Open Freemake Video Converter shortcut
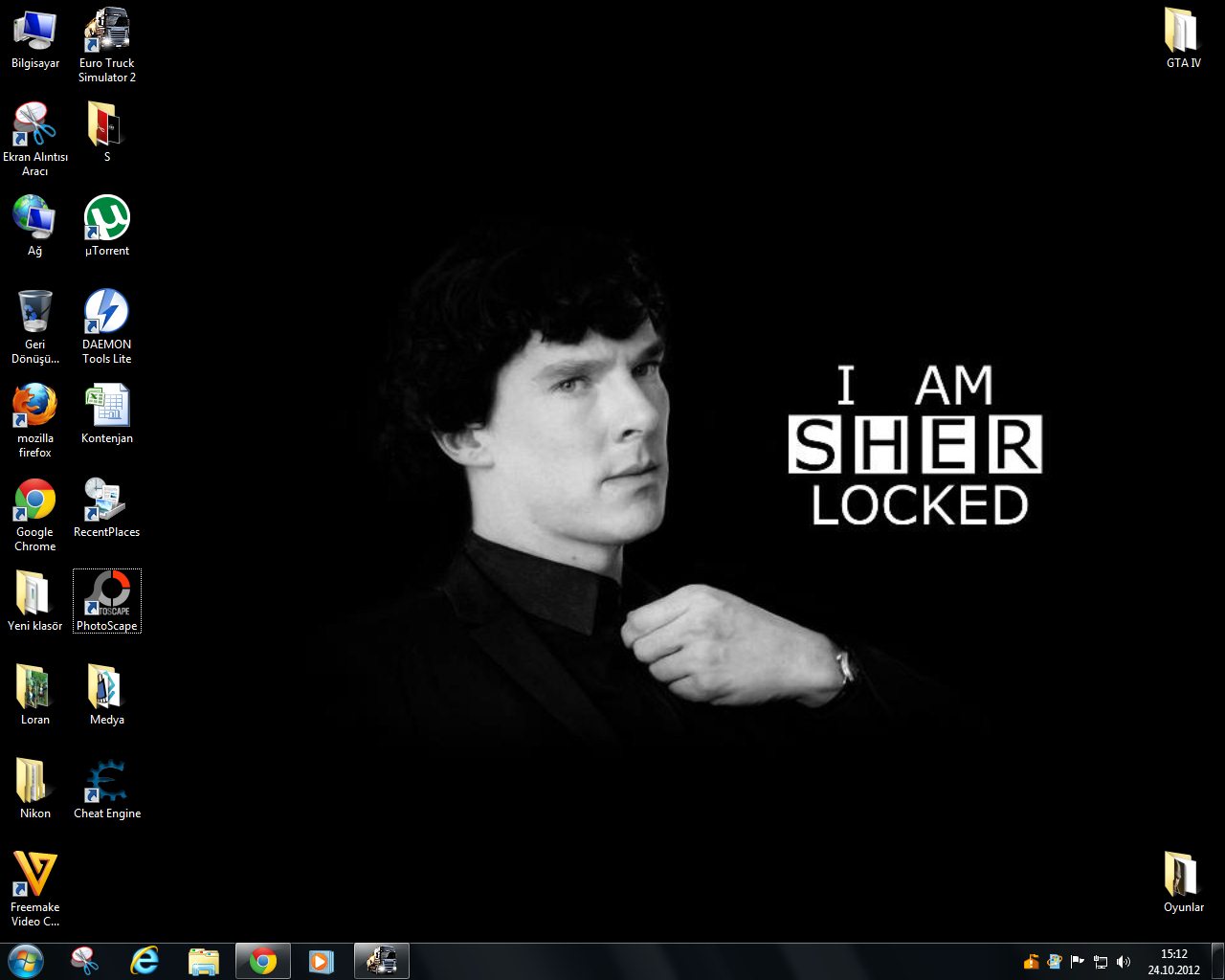This screenshot has width=1225, height=980. (35, 889)
